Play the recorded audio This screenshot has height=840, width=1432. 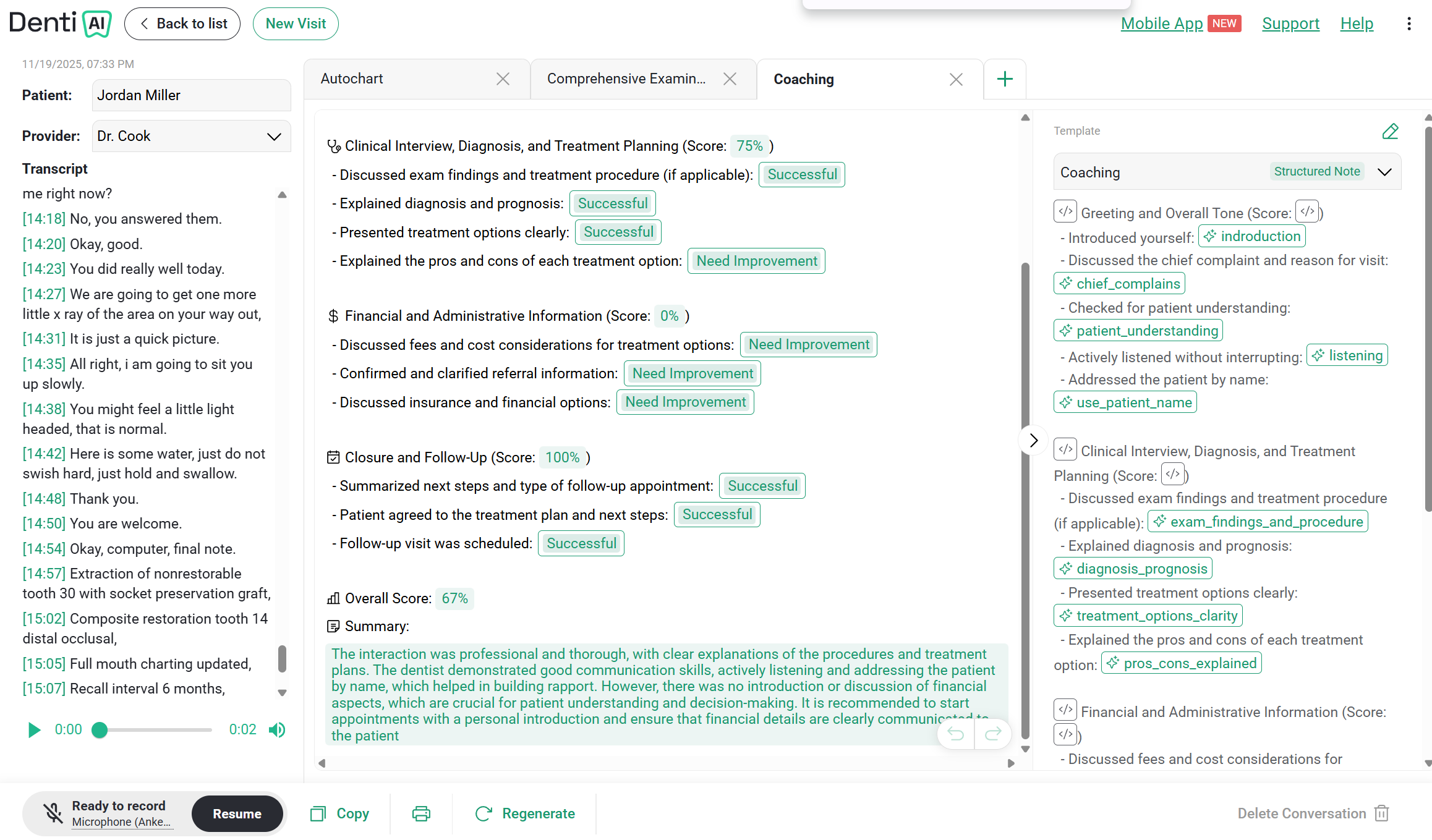click(34, 730)
